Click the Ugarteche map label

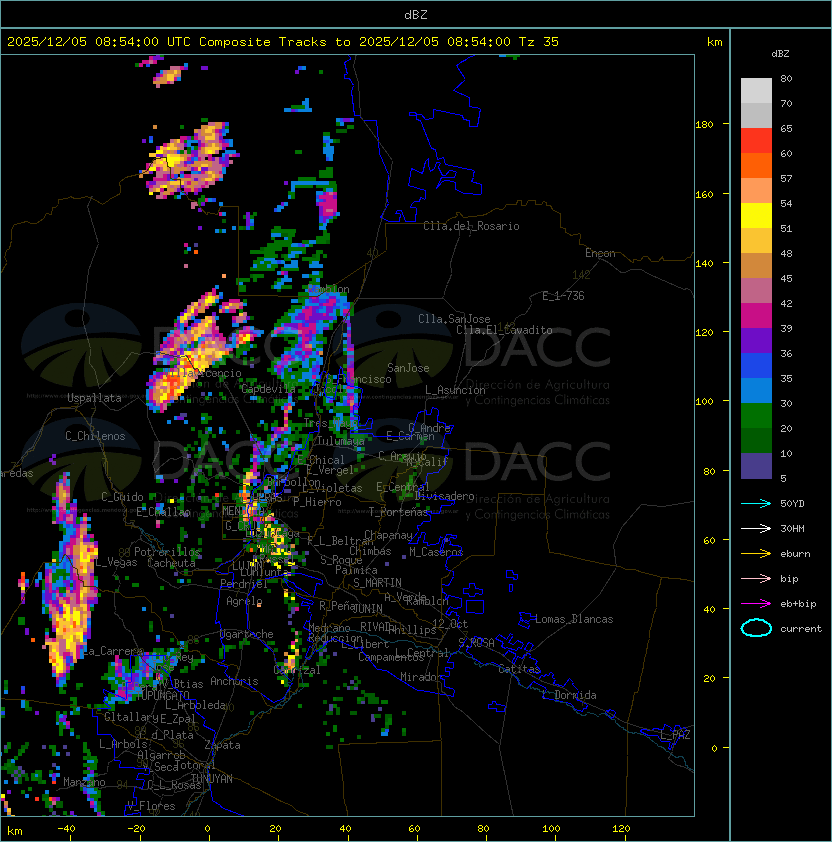[x=247, y=634]
